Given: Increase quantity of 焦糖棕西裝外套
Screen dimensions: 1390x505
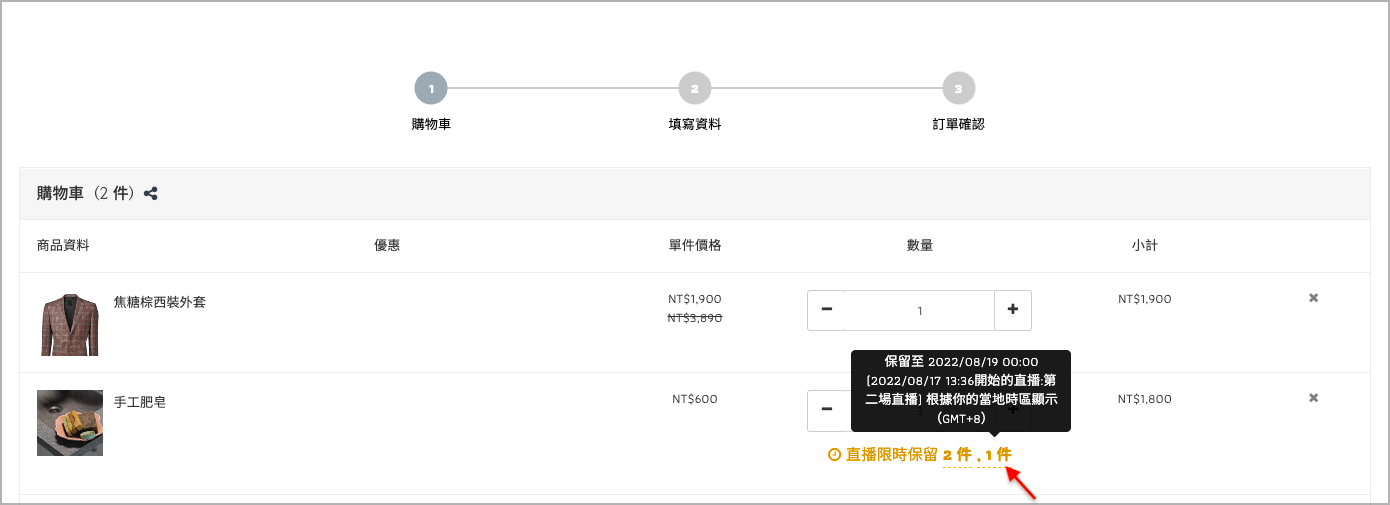Looking at the screenshot, I should click(x=1013, y=310).
